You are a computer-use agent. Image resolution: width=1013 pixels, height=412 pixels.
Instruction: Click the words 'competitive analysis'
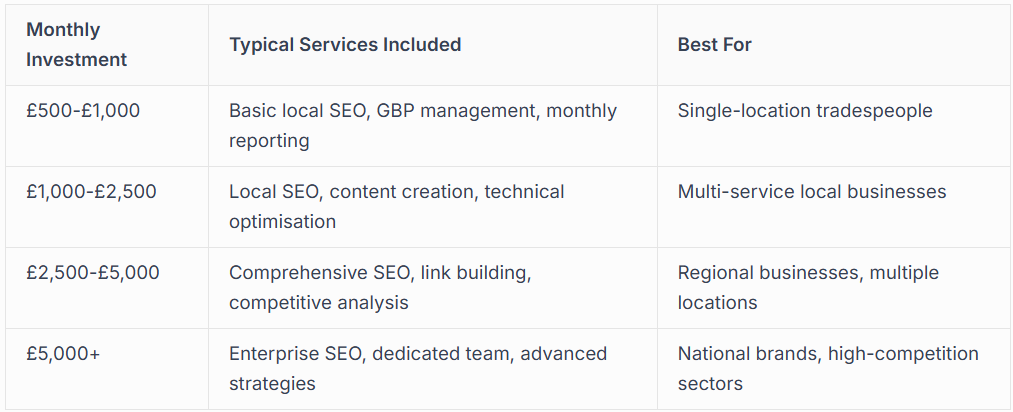pos(318,302)
